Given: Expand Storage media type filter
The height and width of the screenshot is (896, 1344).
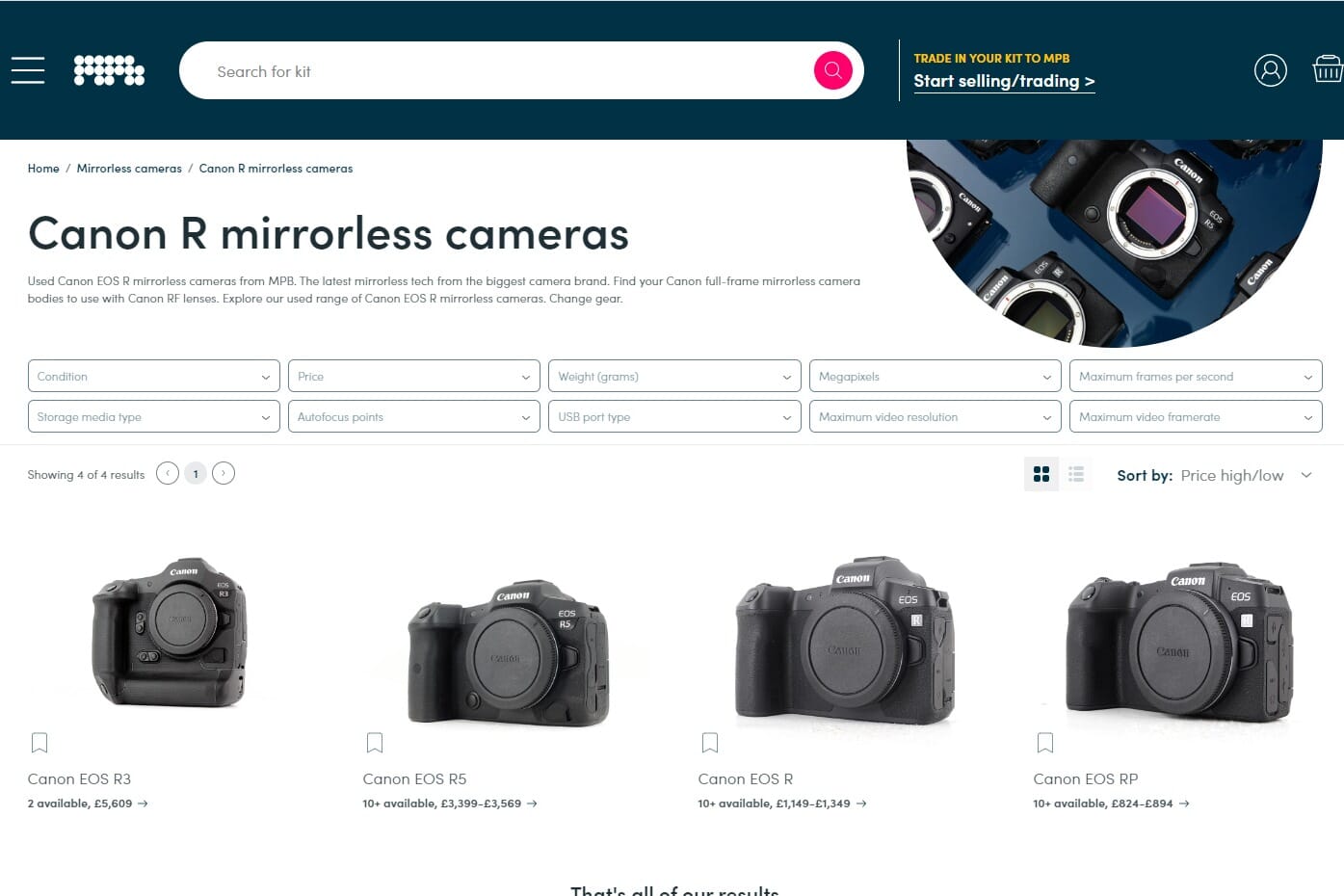Looking at the screenshot, I should (x=154, y=416).
